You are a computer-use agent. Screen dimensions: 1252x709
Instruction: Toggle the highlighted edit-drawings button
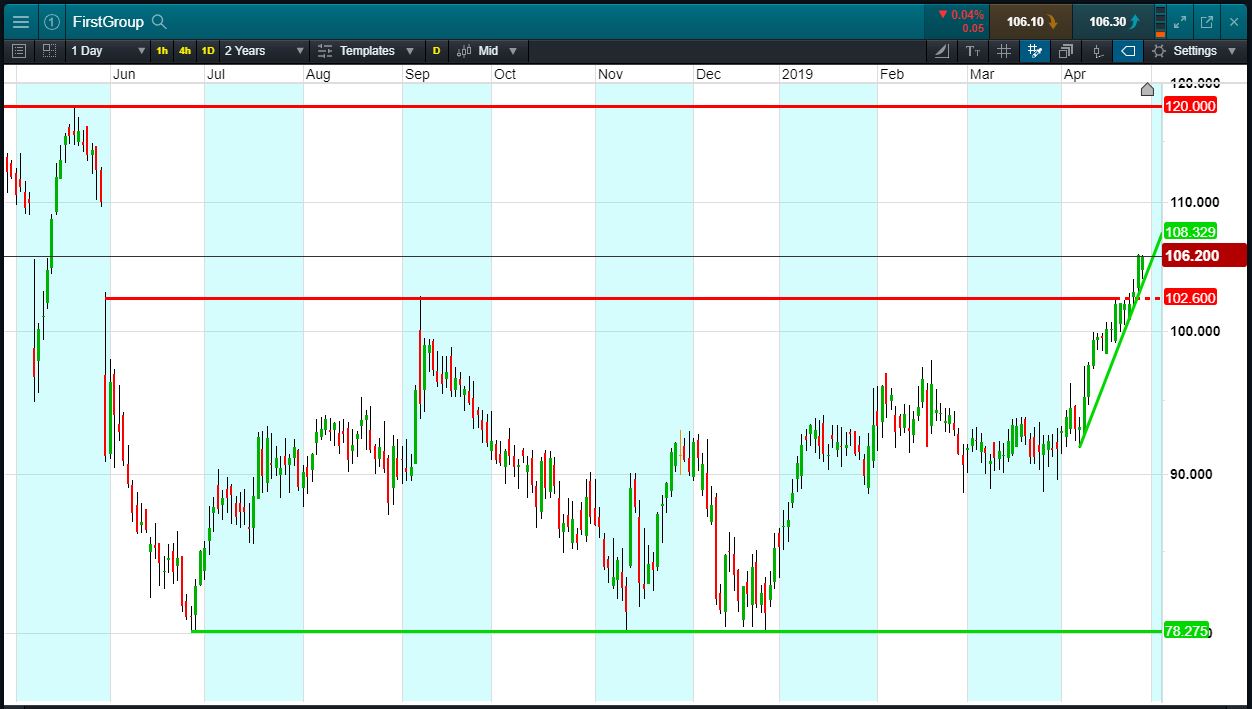1035,51
